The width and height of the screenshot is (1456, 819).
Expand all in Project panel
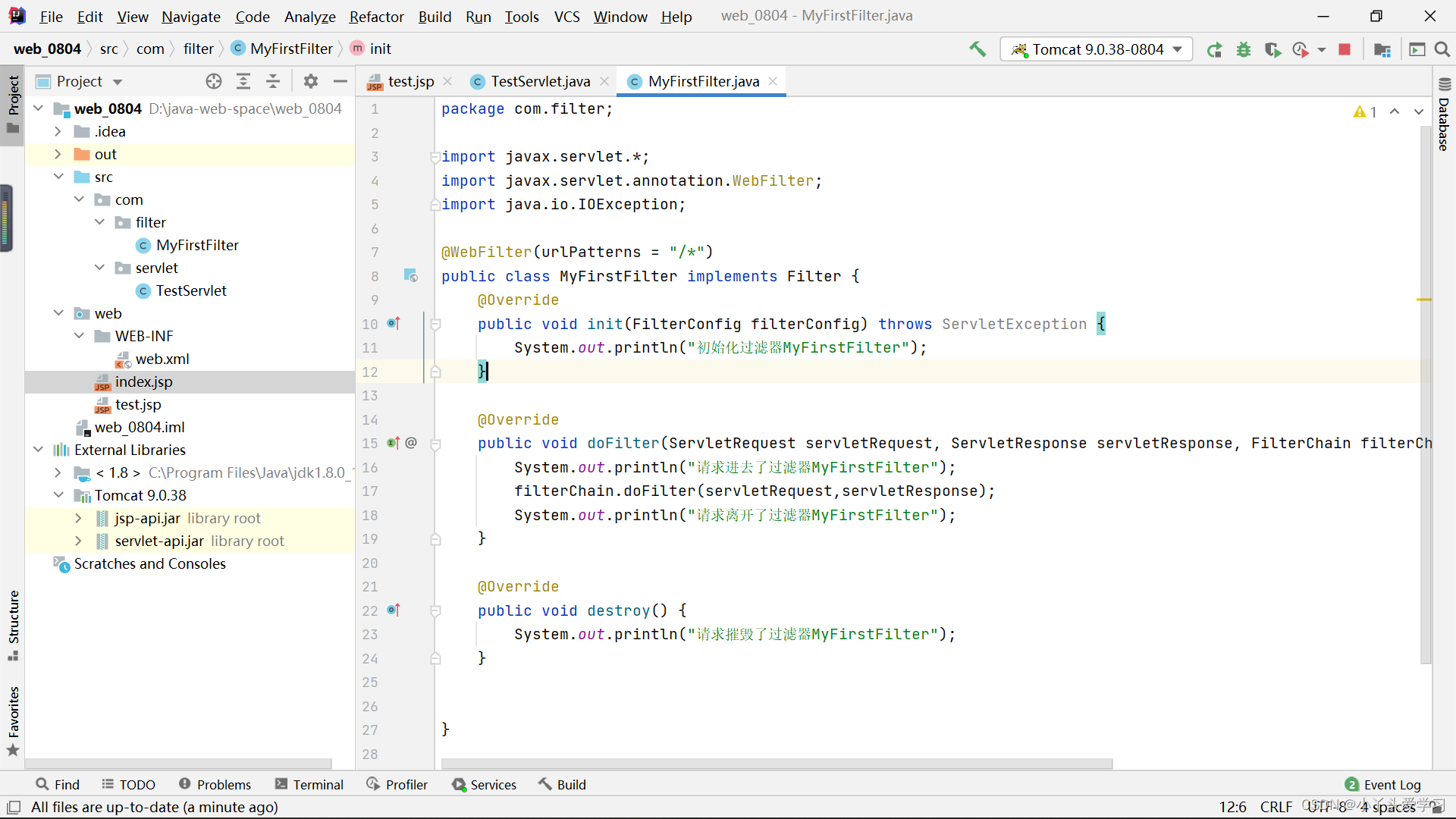tap(243, 81)
